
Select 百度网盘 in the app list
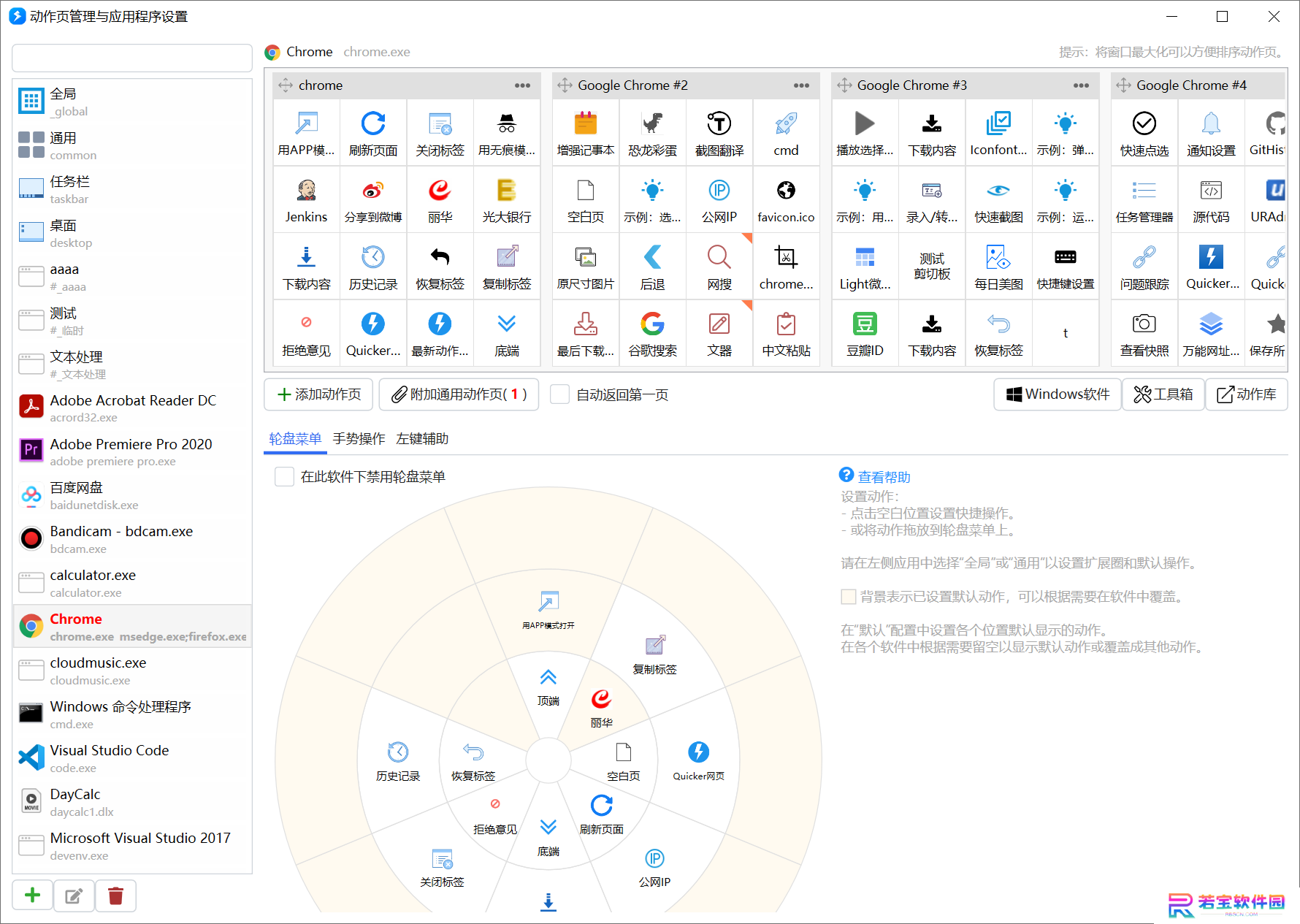pos(132,495)
